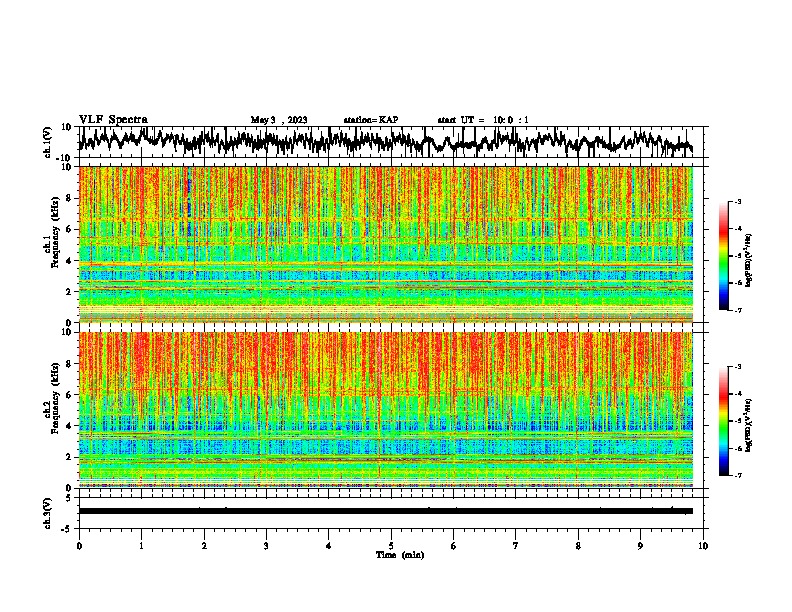Click time axis tick label '7'
This screenshot has width=792, height=612.
pos(516,546)
